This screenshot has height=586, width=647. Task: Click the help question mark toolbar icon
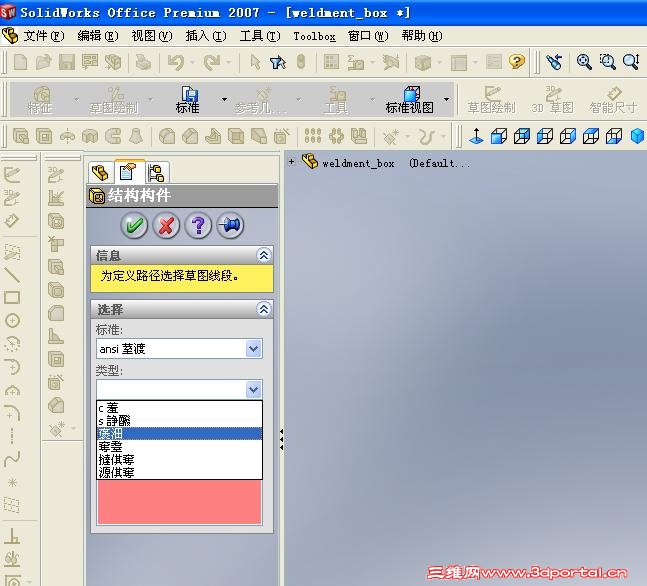pos(517,62)
